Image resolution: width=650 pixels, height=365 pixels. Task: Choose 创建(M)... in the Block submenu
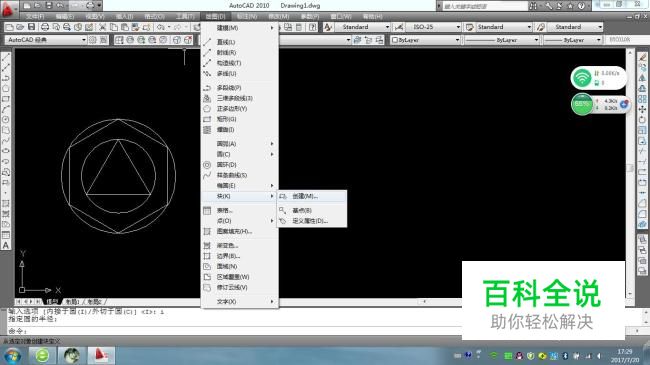click(312, 196)
